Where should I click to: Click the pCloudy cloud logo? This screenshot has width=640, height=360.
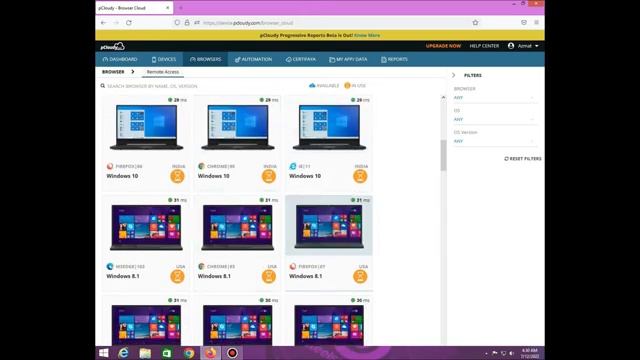(x=113, y=46)
